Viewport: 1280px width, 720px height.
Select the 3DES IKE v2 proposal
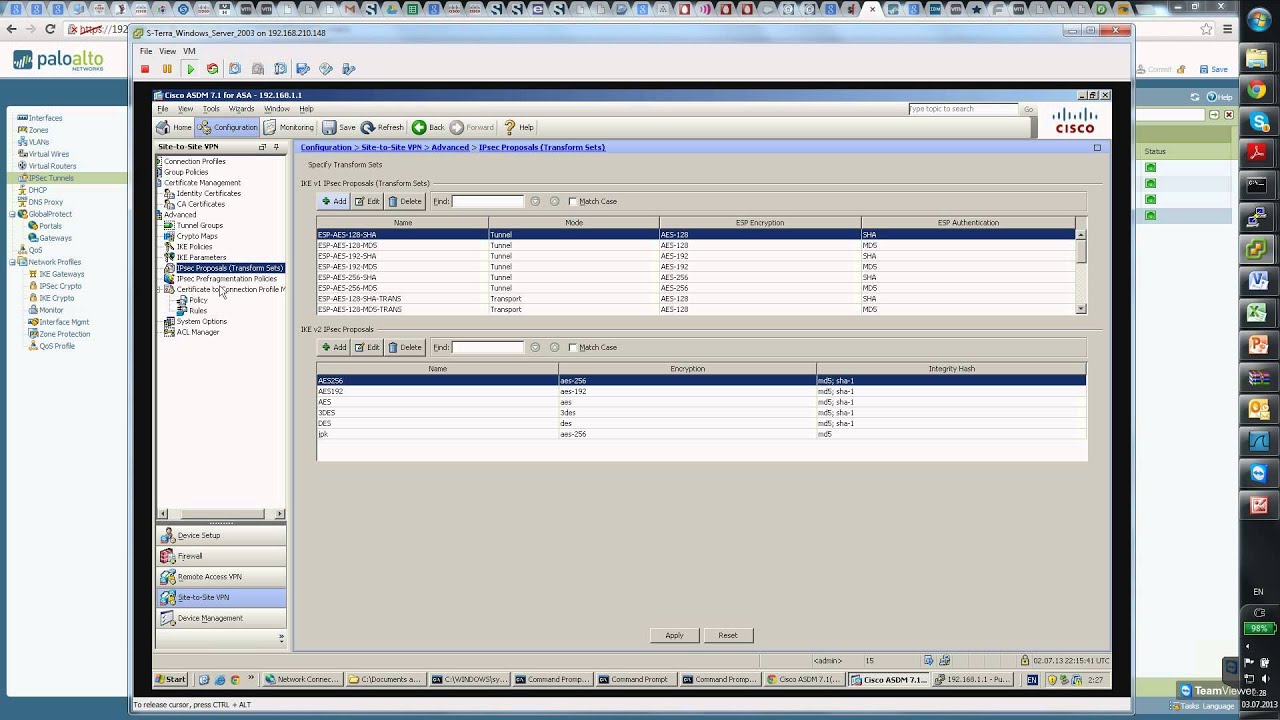pos(701,413)
